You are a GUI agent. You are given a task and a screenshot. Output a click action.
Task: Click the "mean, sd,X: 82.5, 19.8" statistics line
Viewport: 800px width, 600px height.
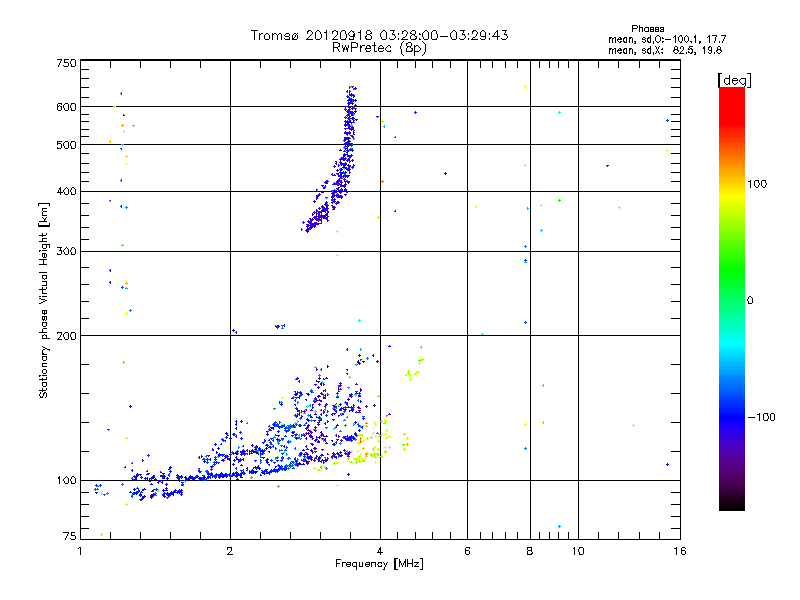pos(665,50)
